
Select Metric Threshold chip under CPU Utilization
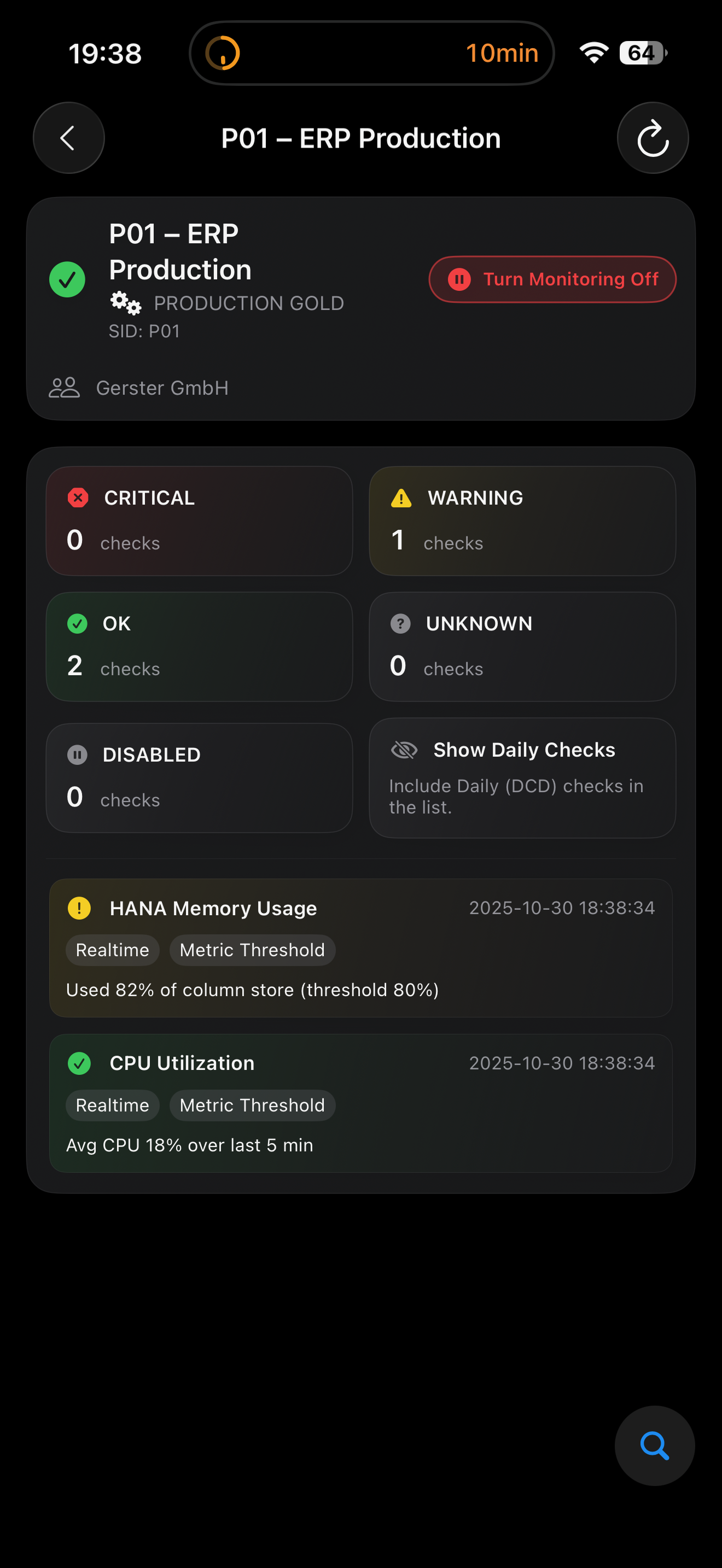252,1105
